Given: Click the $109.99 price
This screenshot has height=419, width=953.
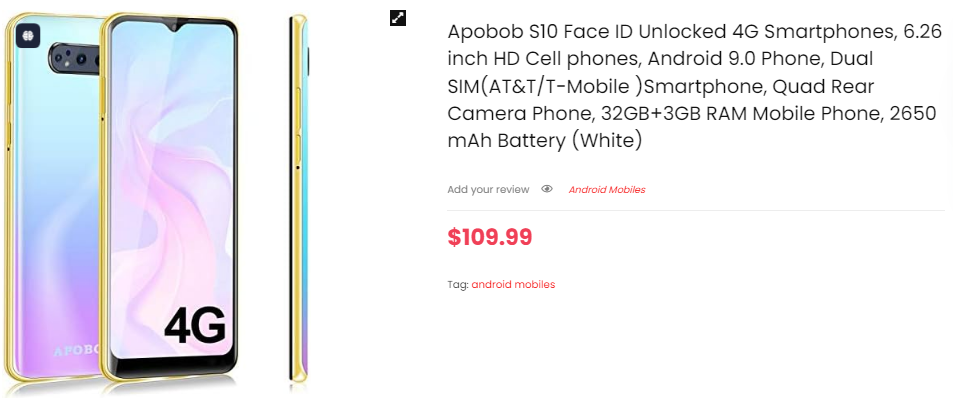Looking at the screenshot, I should point(490,237).
